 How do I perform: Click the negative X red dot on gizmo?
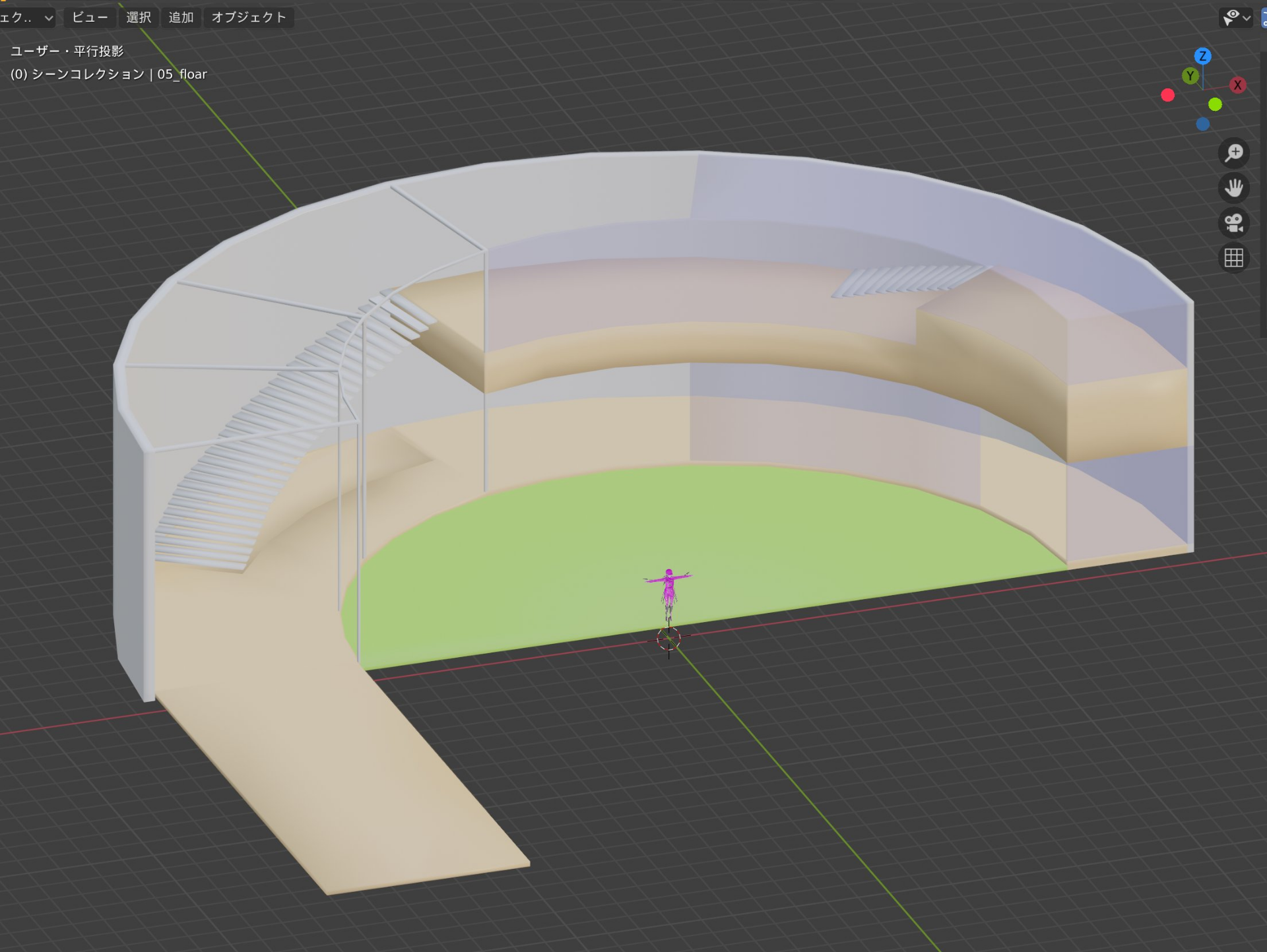click(x=1167, y=96)
